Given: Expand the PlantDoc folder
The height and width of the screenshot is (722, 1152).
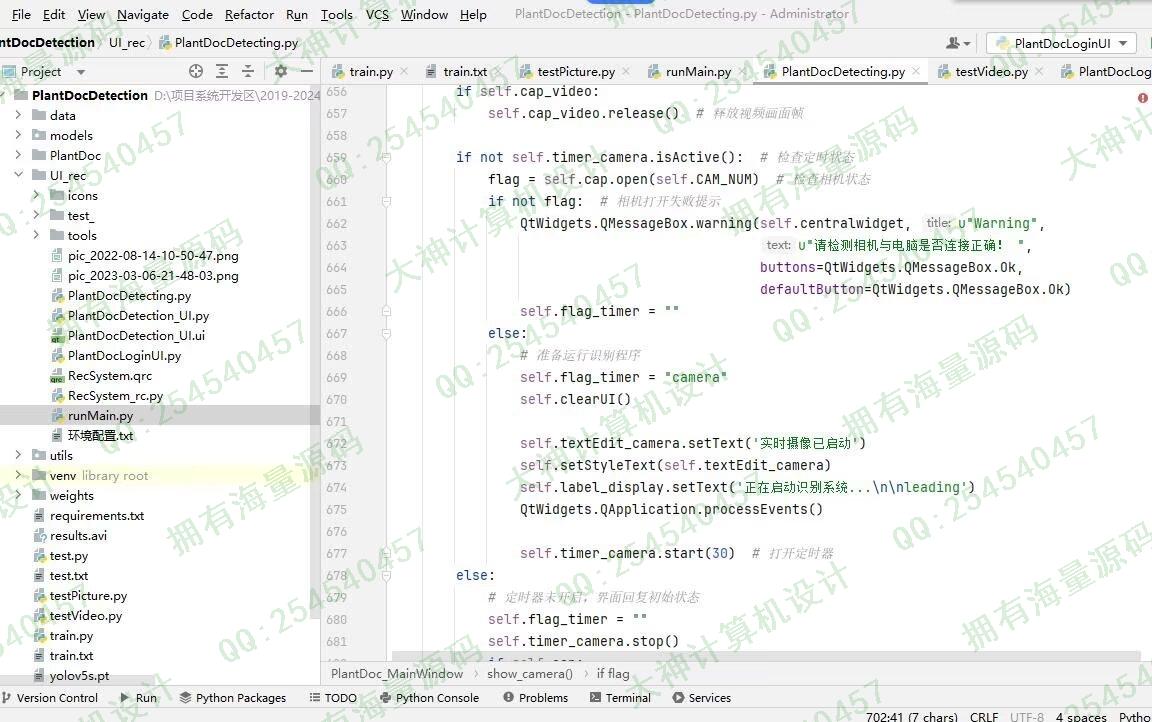Looking at the screenshot, I should (x=18, y=155).
